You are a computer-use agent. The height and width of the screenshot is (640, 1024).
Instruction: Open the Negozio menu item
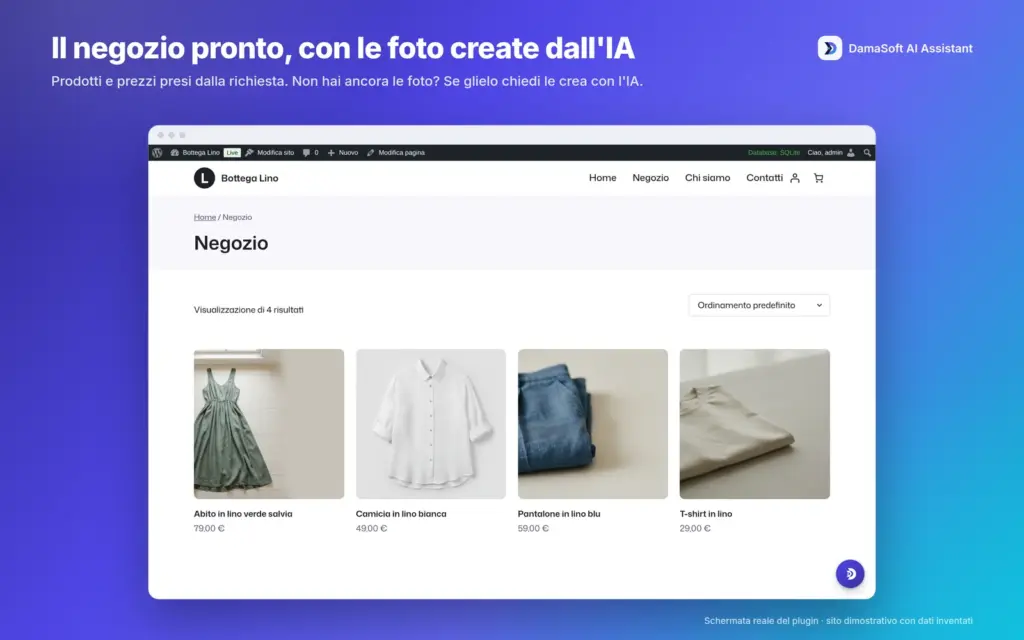650,178
